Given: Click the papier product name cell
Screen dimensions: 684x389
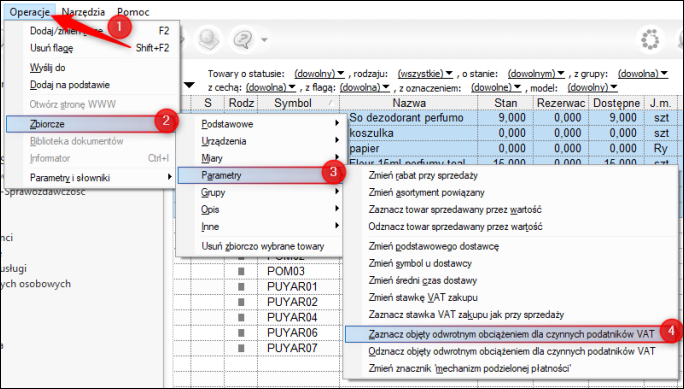Looking at the screenshot, I should pyautogui.click(x=413, y=149).
